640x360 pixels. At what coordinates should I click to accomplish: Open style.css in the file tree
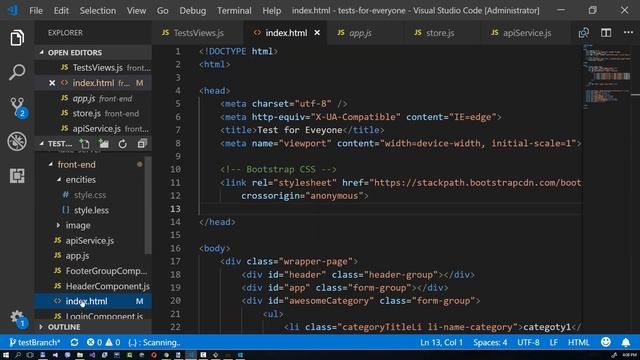[x=90, y=195]
